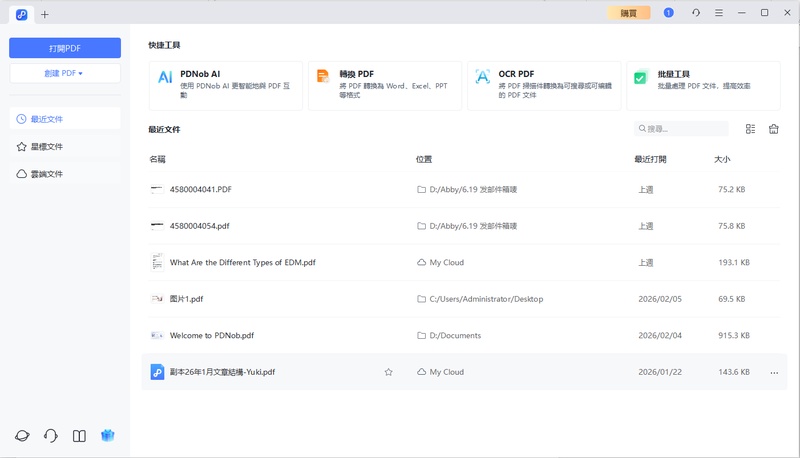Open the PDNob AI quick tool card
The image size is (800, 458).
226,86
